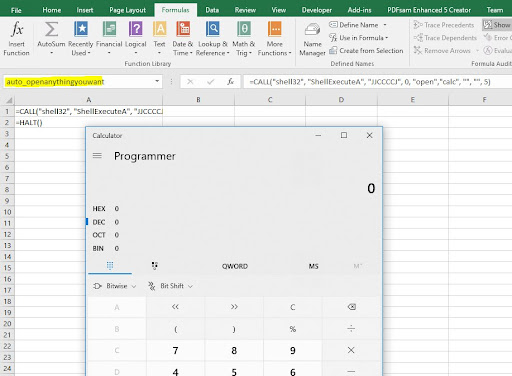This screenshot has width=512, height=376.
Task: Open Date & Time functions
Action: [183, 38]
